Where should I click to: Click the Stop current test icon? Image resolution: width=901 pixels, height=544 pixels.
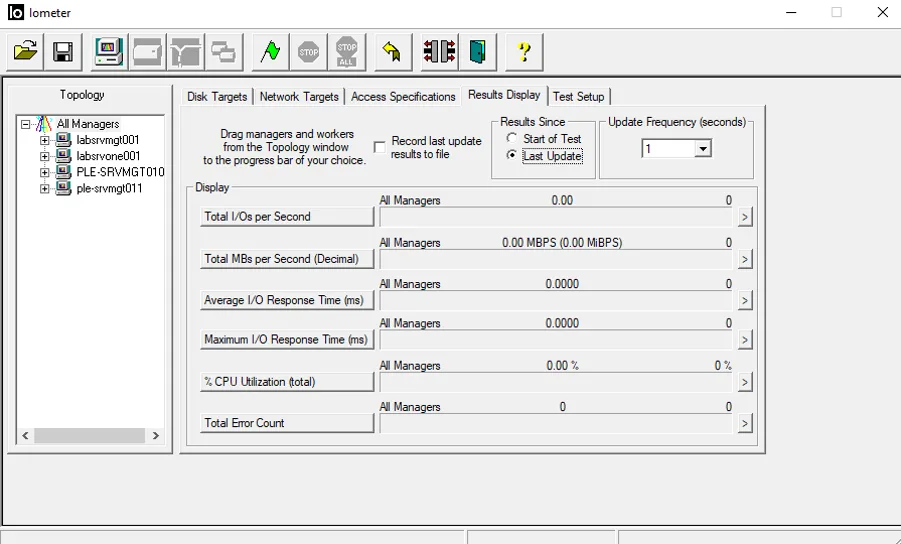(309, 52)
